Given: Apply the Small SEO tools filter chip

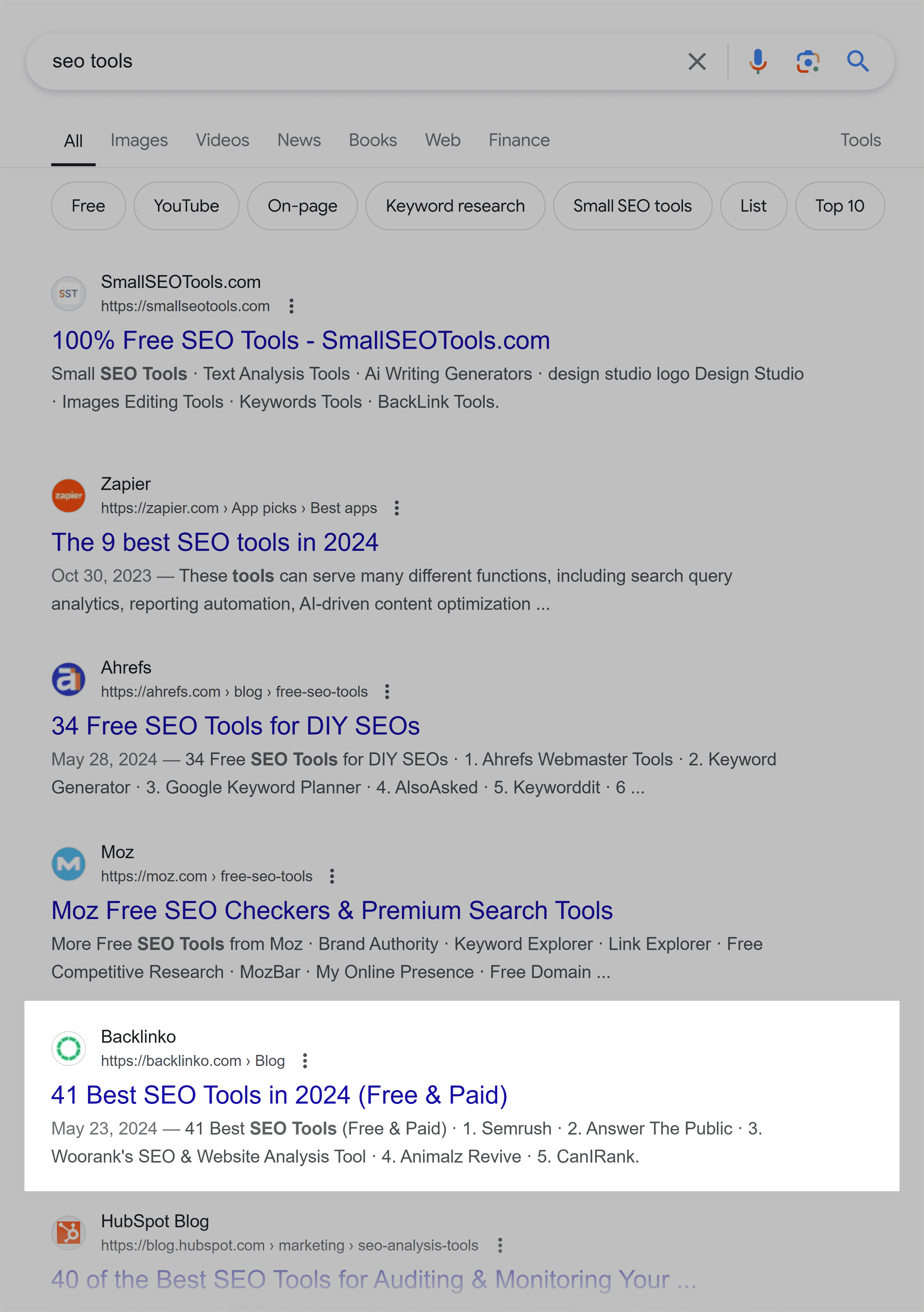Looking at the screenshot, I should point(632,206).
